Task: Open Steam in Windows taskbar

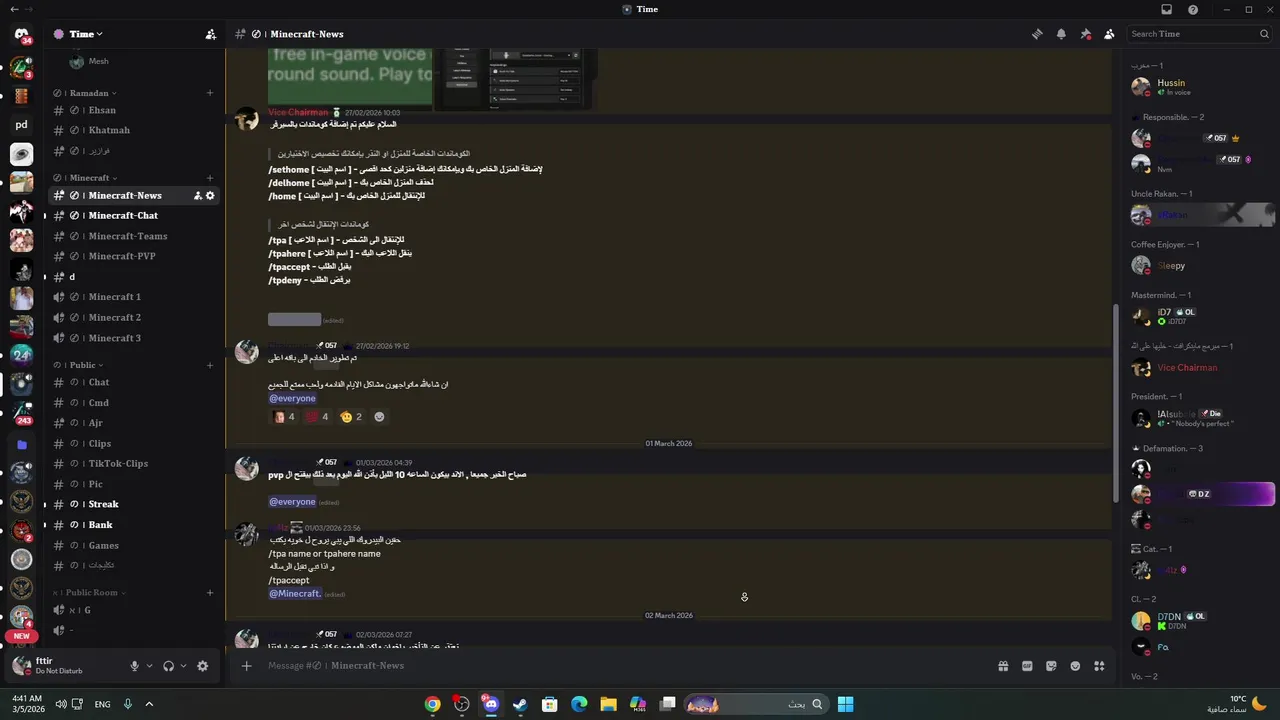Action: 520,704
